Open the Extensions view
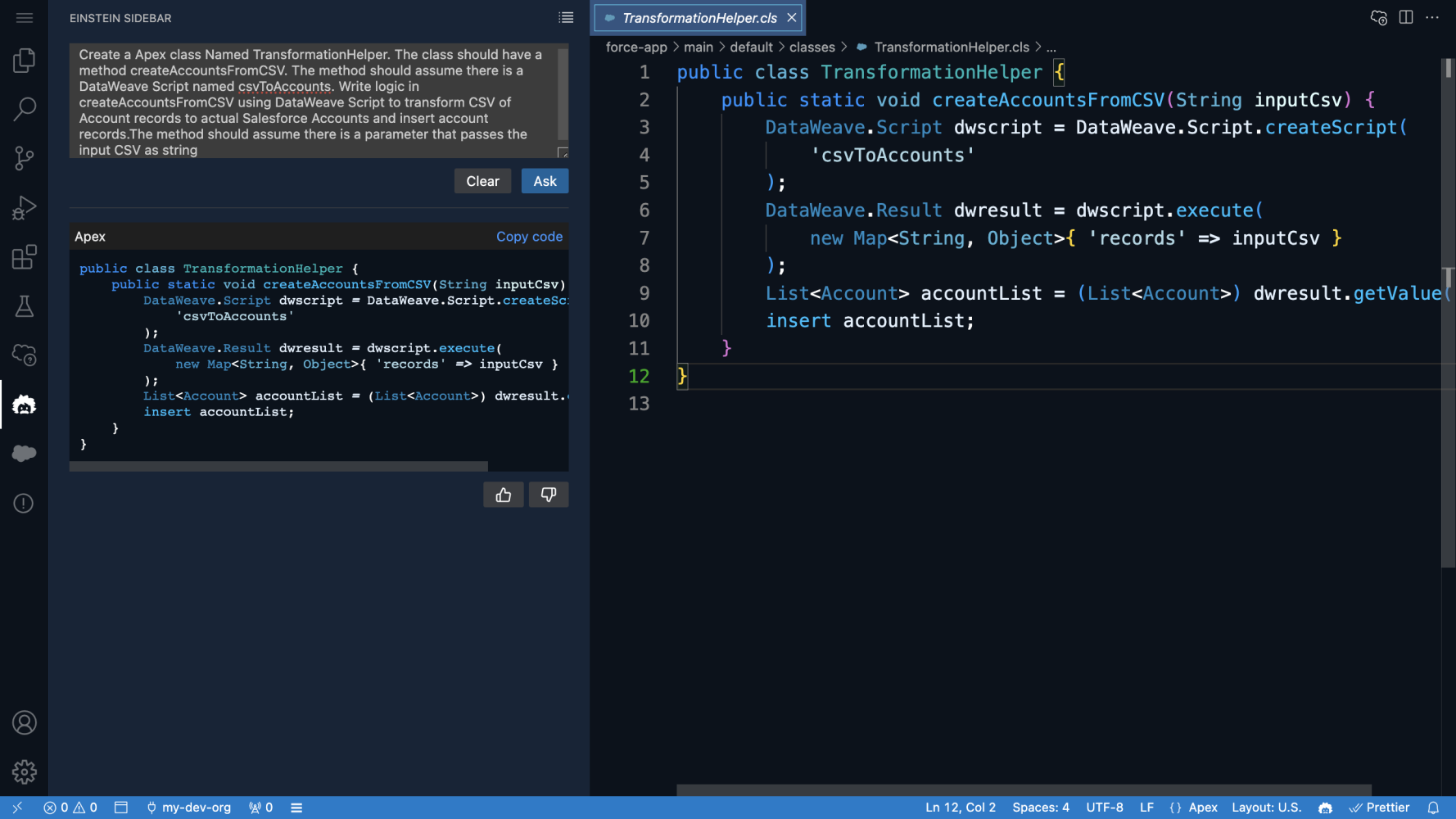 pos(25,257)
